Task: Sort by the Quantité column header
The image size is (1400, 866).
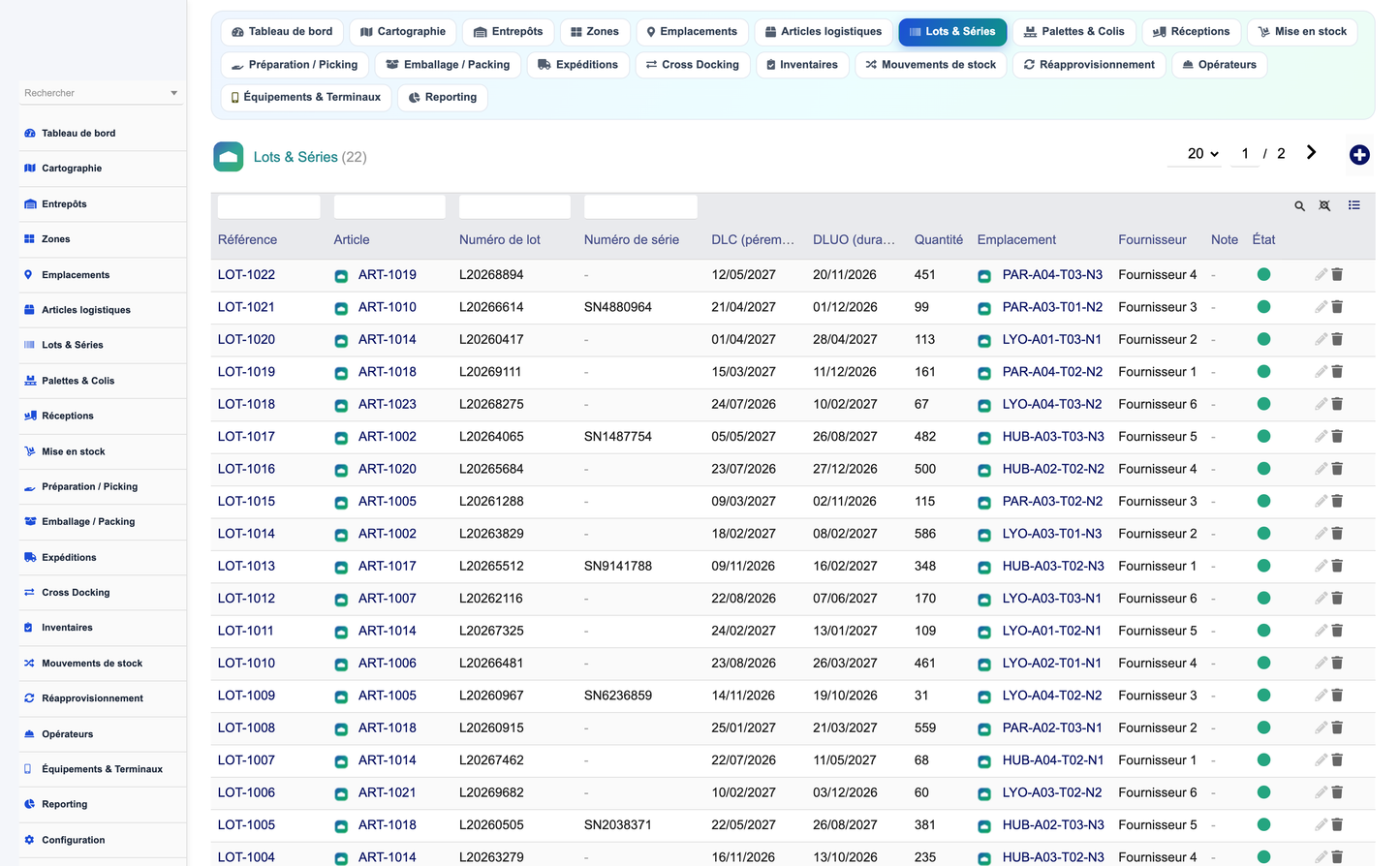Action: 938,239
